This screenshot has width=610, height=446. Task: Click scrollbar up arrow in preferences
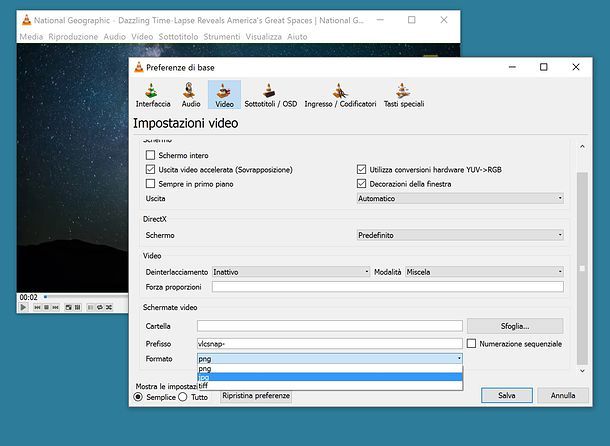click(x=582, y=147)
